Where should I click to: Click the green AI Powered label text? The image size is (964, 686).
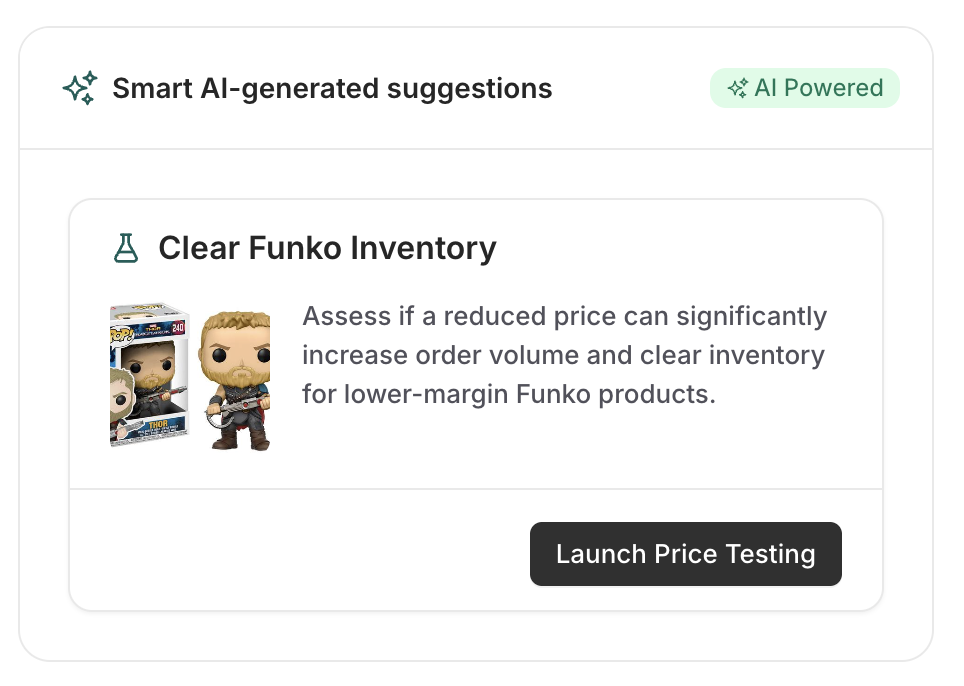(x=817, y=88)
